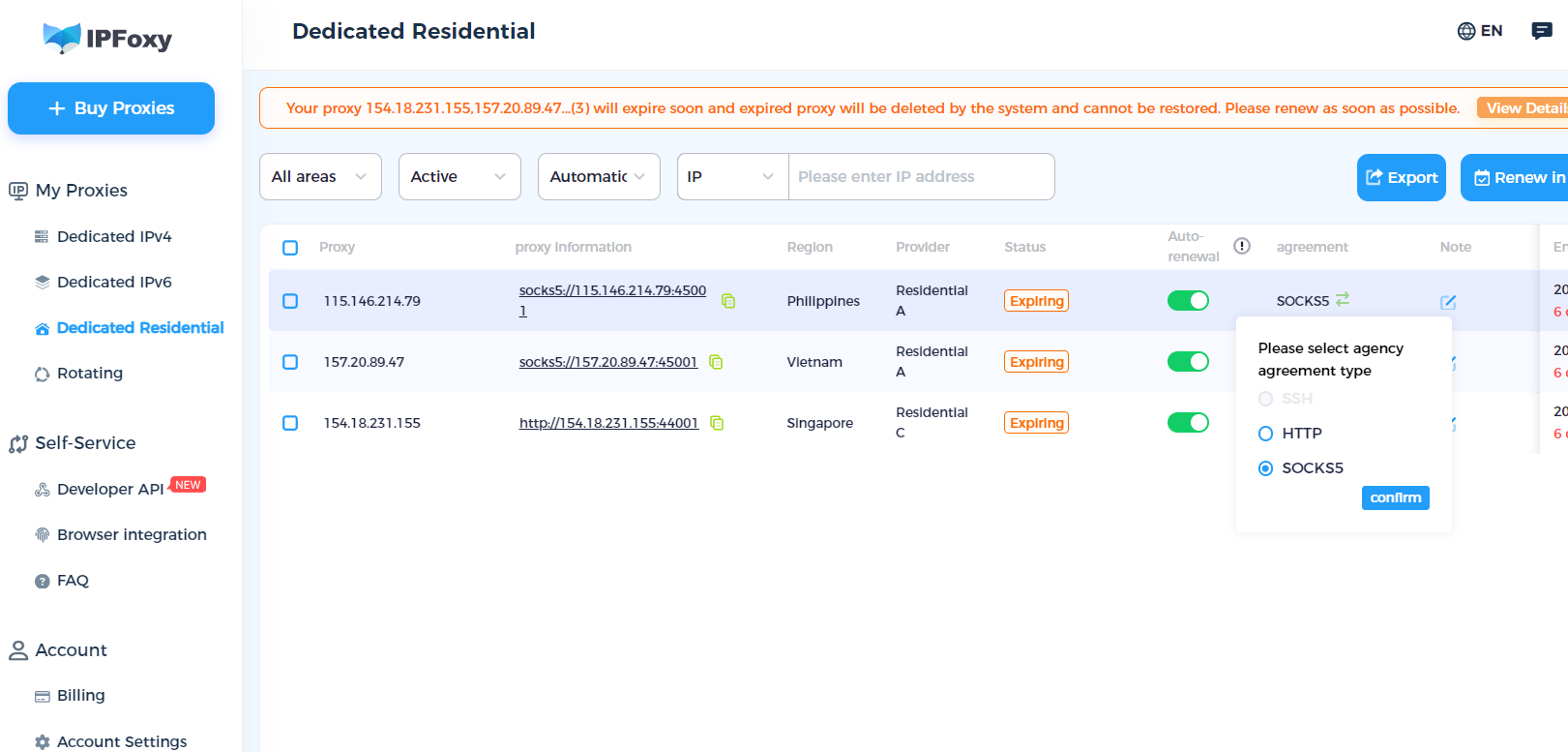This screenshot has height=752, width=1568.
Task: Open link socks5://157.20.89.47:45001
Action: 608,362
